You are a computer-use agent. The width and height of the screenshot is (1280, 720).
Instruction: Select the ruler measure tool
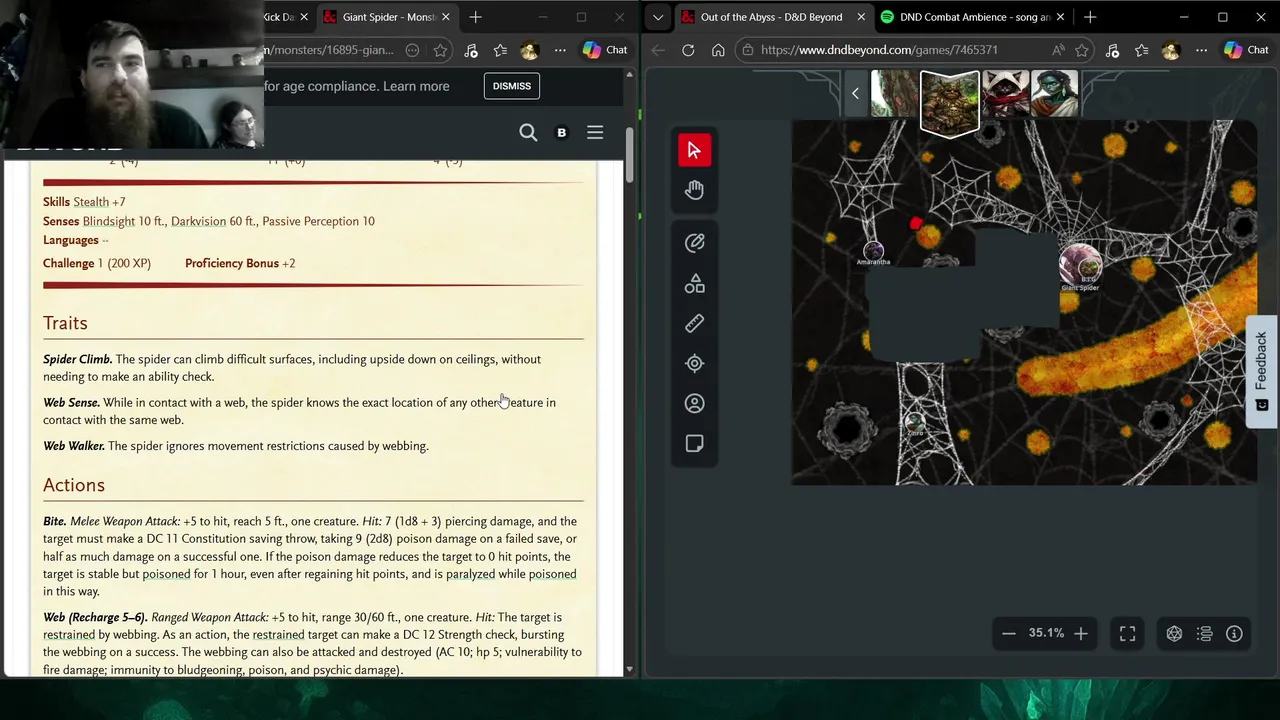(x=694, y=323)
